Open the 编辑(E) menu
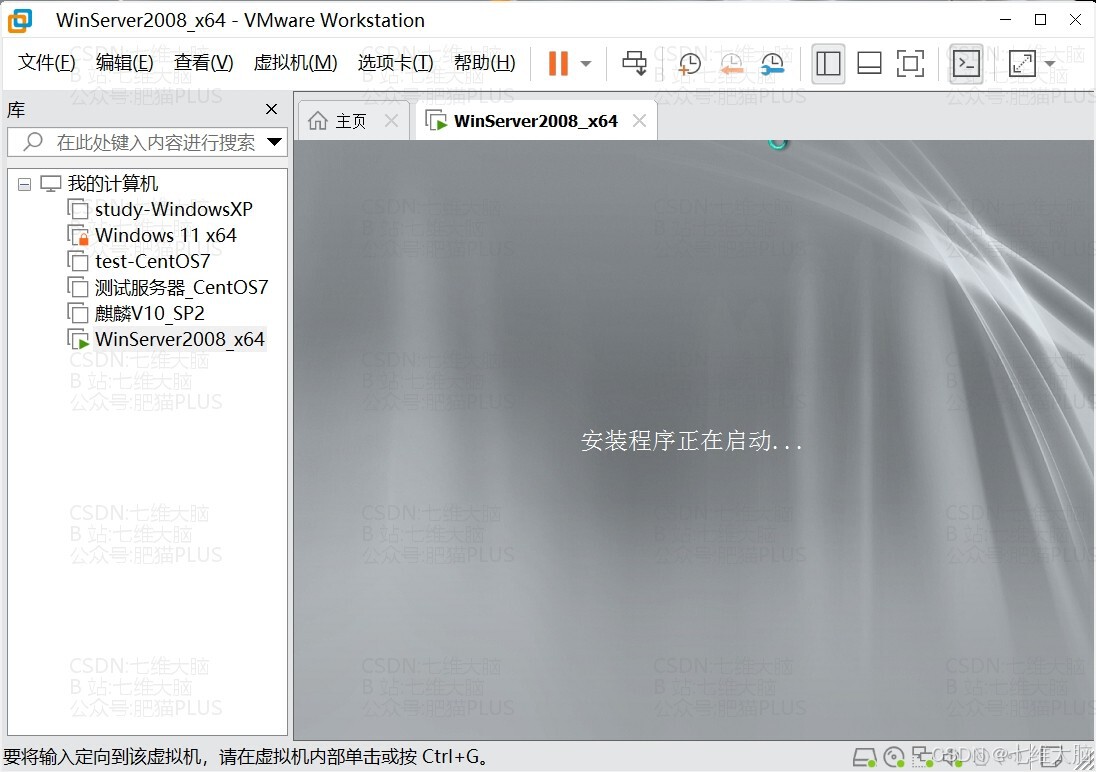 (x=124, y=63)
